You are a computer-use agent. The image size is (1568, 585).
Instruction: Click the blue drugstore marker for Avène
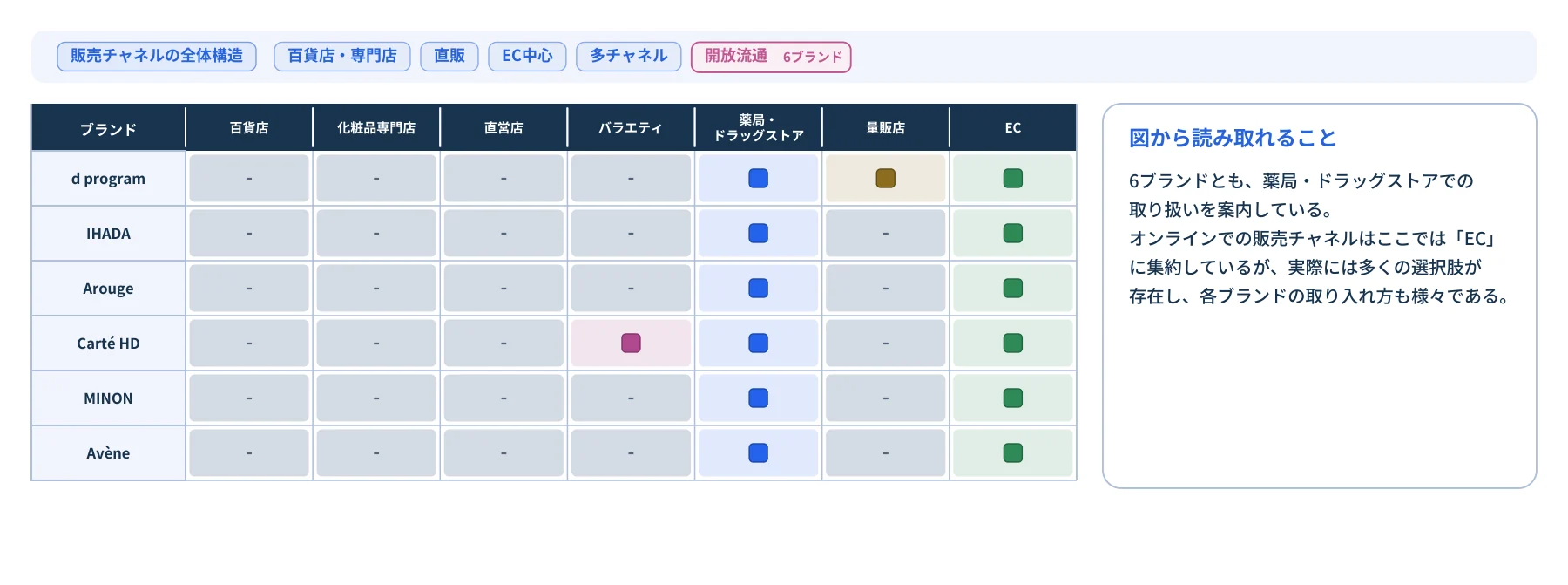coord(759,453)
